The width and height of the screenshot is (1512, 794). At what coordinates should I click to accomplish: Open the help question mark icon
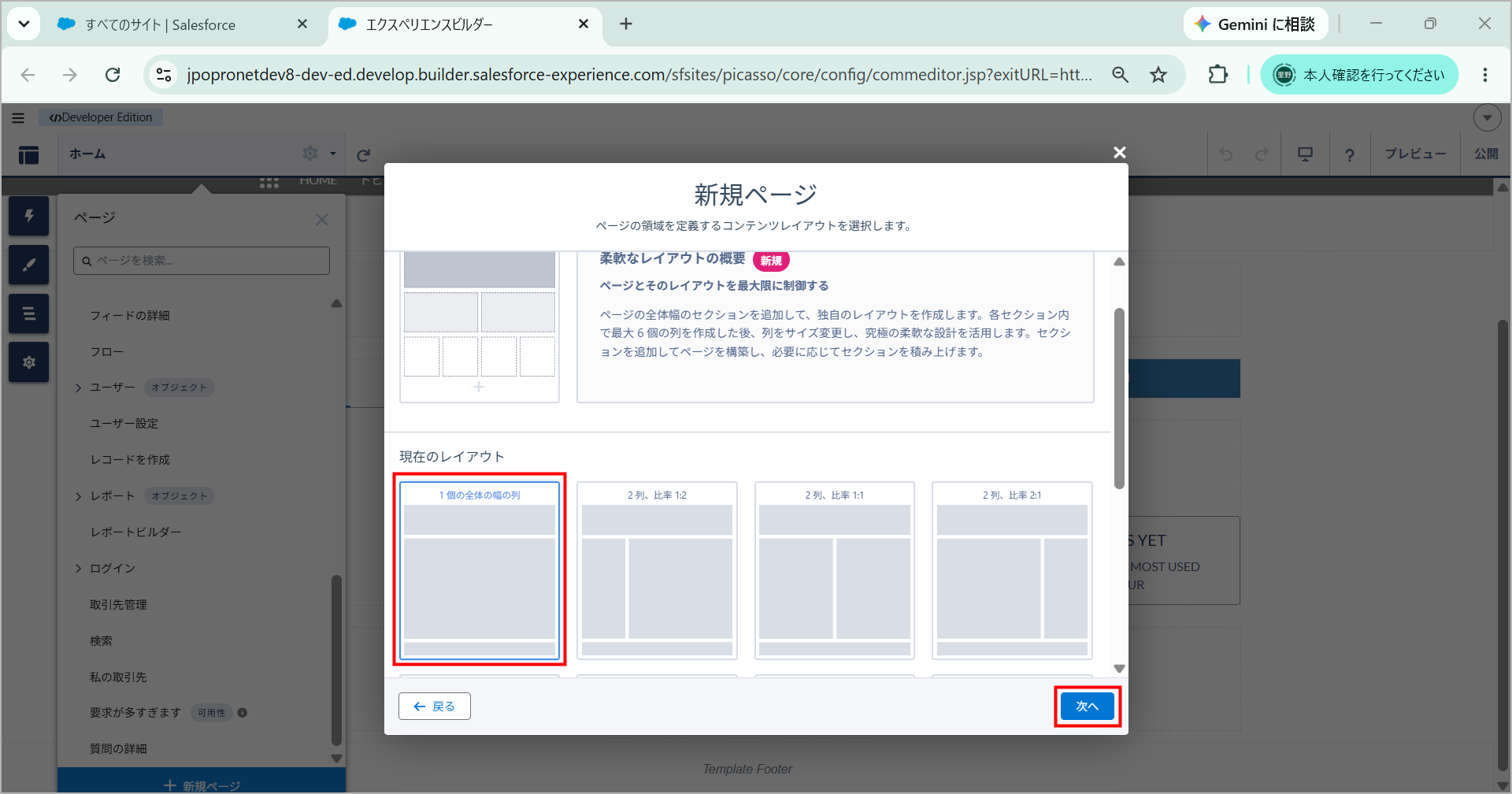coord(1350,155)
